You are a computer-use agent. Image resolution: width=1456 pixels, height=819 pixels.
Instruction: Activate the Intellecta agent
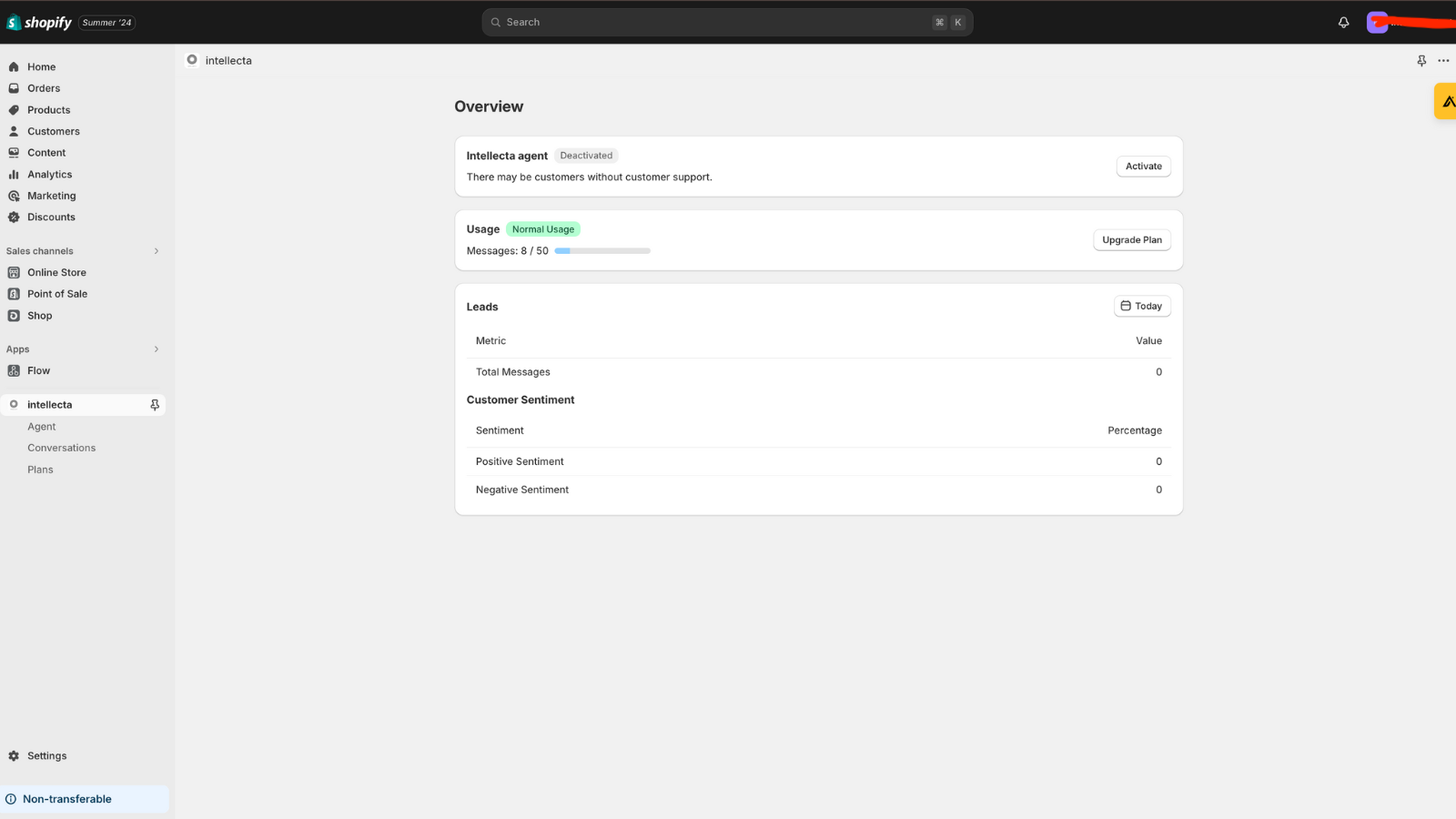1143,167
